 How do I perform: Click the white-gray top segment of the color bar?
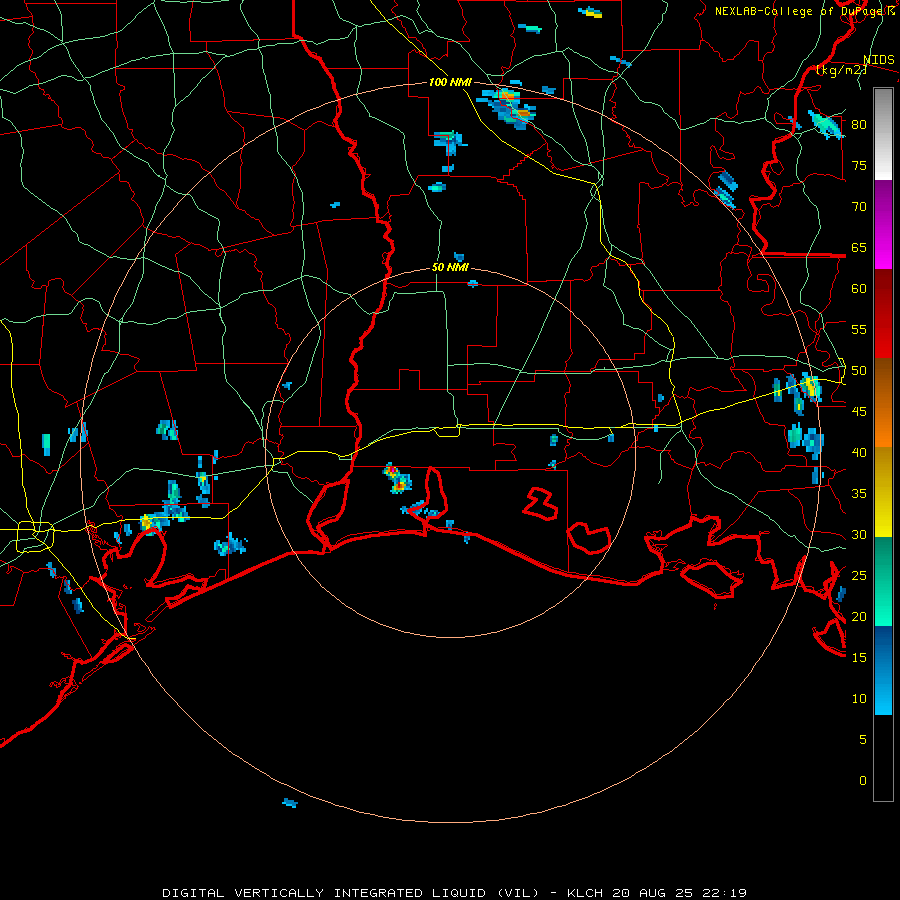point(883,134)
